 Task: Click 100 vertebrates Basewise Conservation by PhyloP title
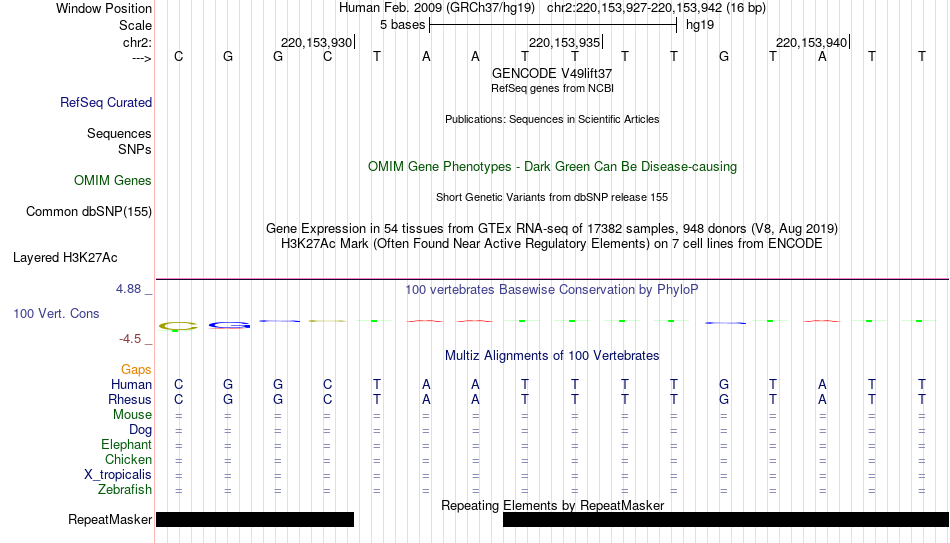pyautogui.click(x=552, y=290)
